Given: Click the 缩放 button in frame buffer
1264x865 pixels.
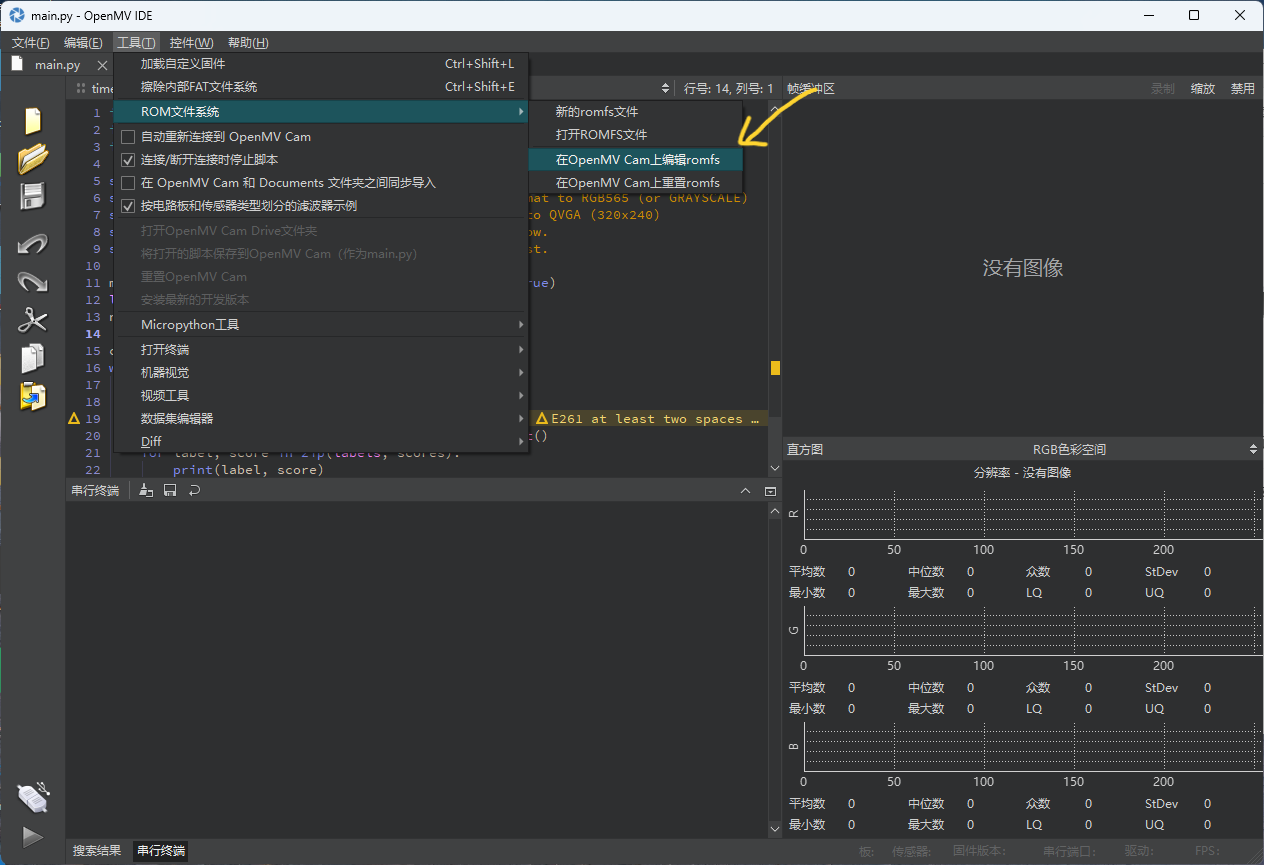Looking at the screenshot, I should pyautogui.click(x=1202, y=89).
